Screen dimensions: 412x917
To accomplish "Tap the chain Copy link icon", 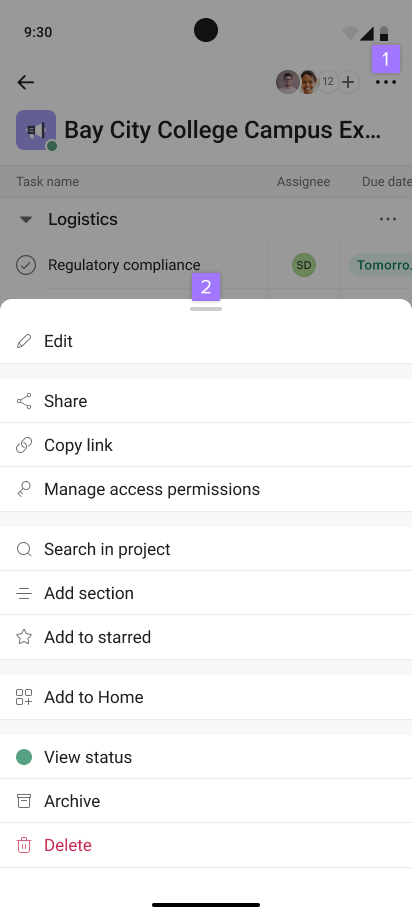I will [x=23, y=445].
